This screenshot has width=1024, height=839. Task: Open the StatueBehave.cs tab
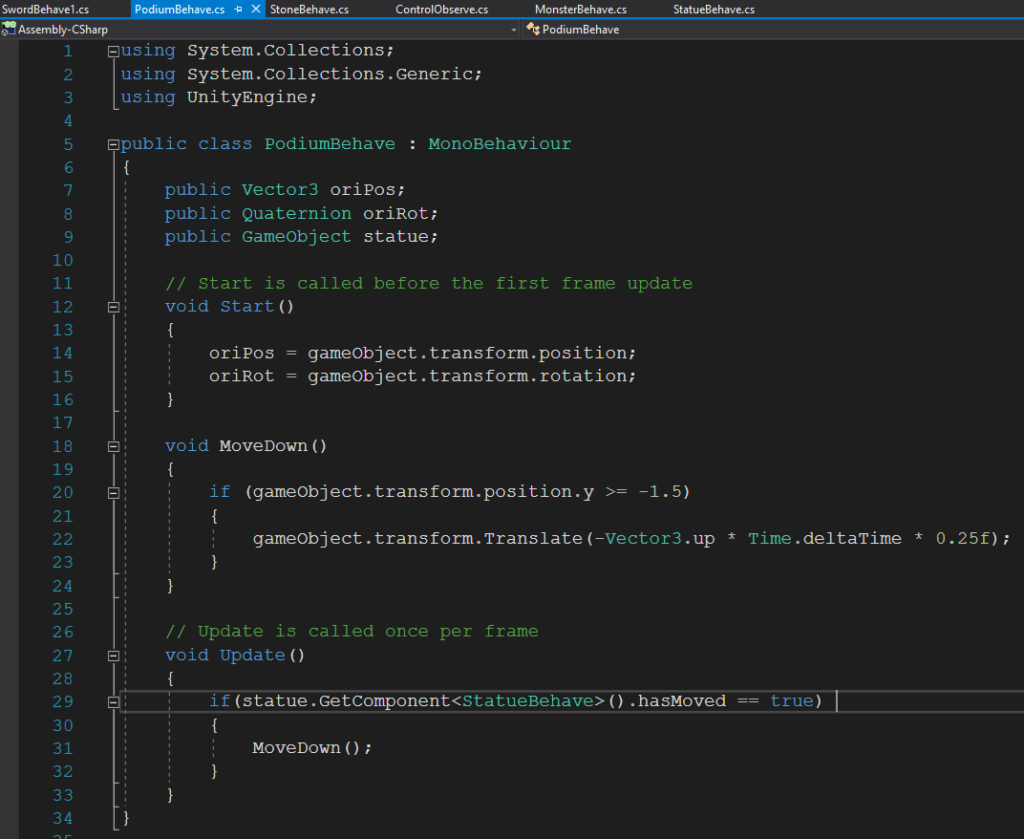point(714,9)
